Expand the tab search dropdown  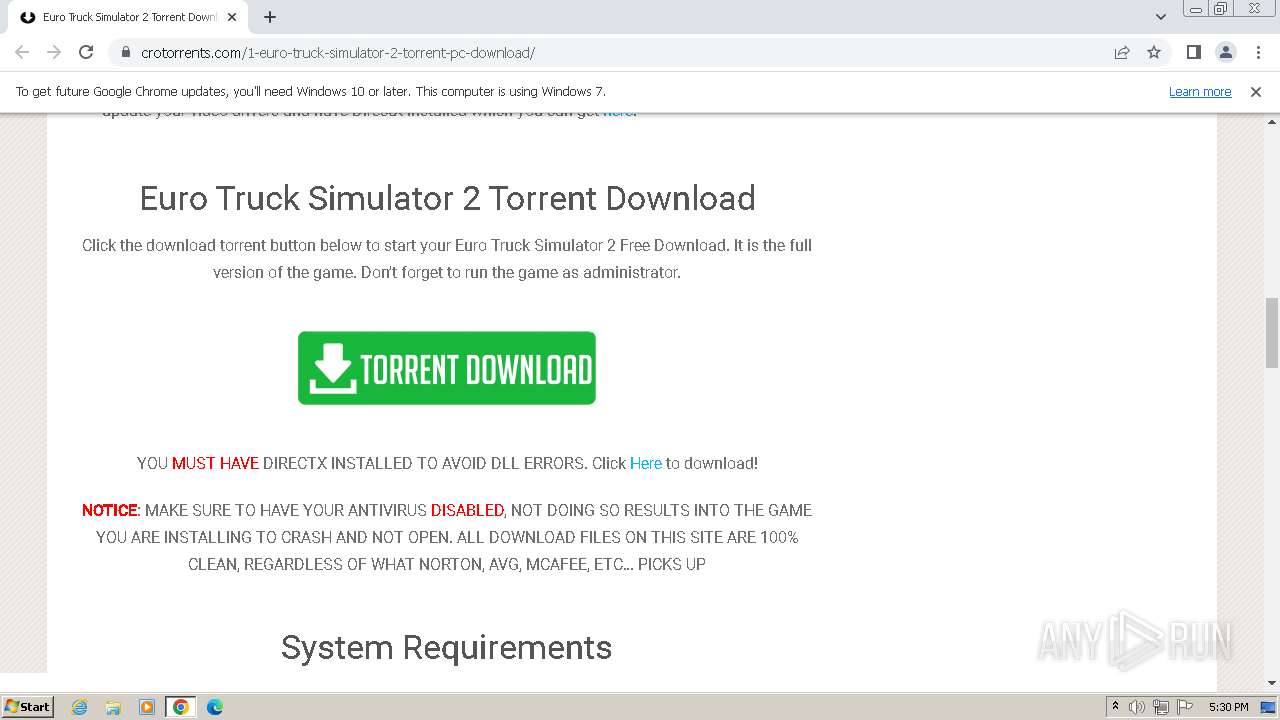(x=1161, y=17)
